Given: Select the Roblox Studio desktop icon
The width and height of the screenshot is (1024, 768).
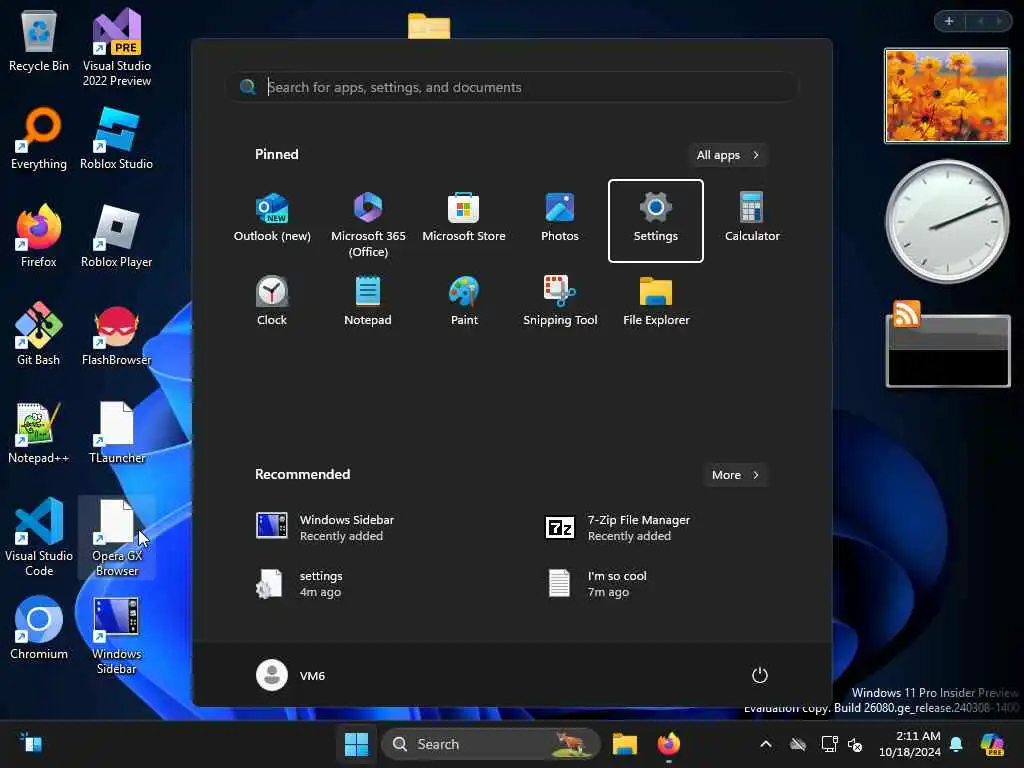Looking at the screenshot, I should click(116, 138).
